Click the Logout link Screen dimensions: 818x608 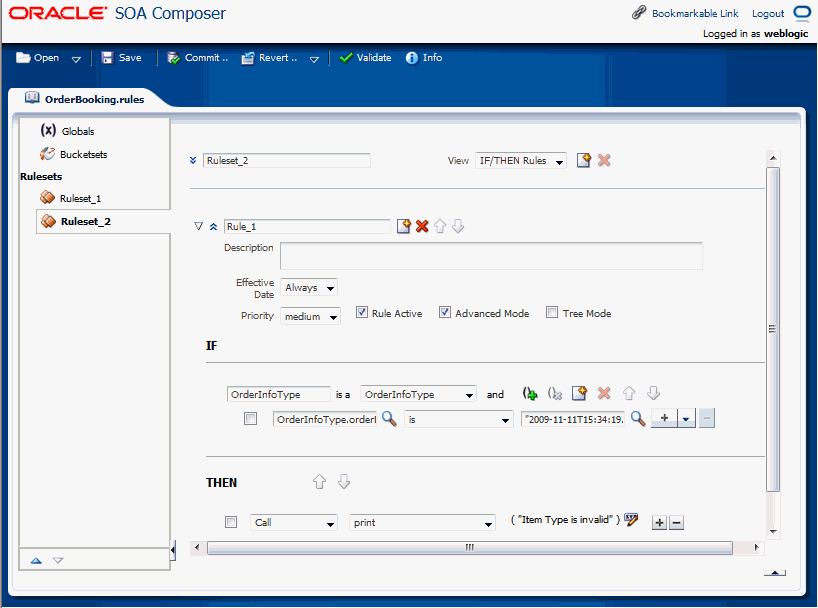click(x=767, y=14)
